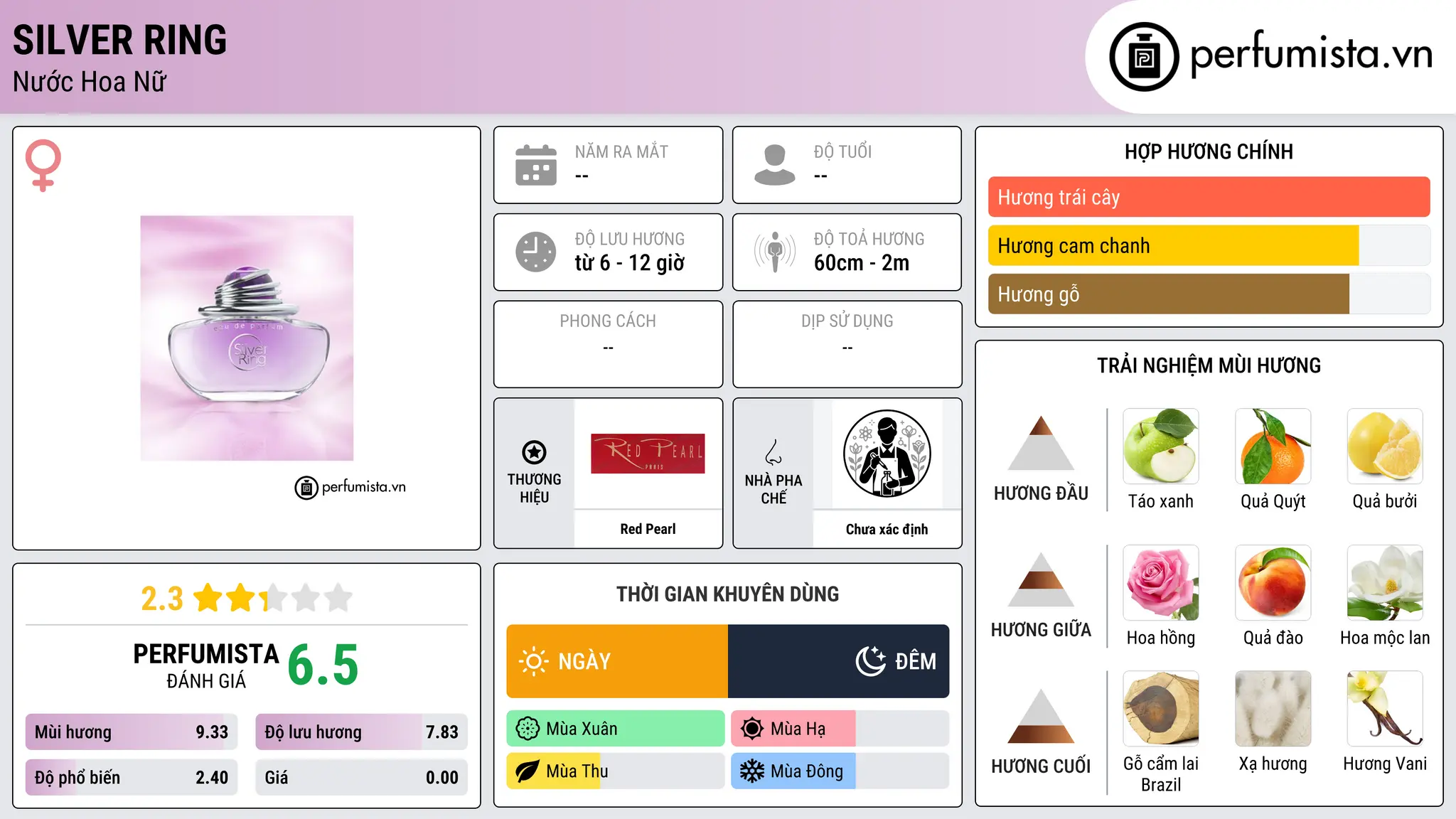The image size is (1456, 819).
Task: Click the Giá 0.00 score bar
Action: [x=362, y=778]
